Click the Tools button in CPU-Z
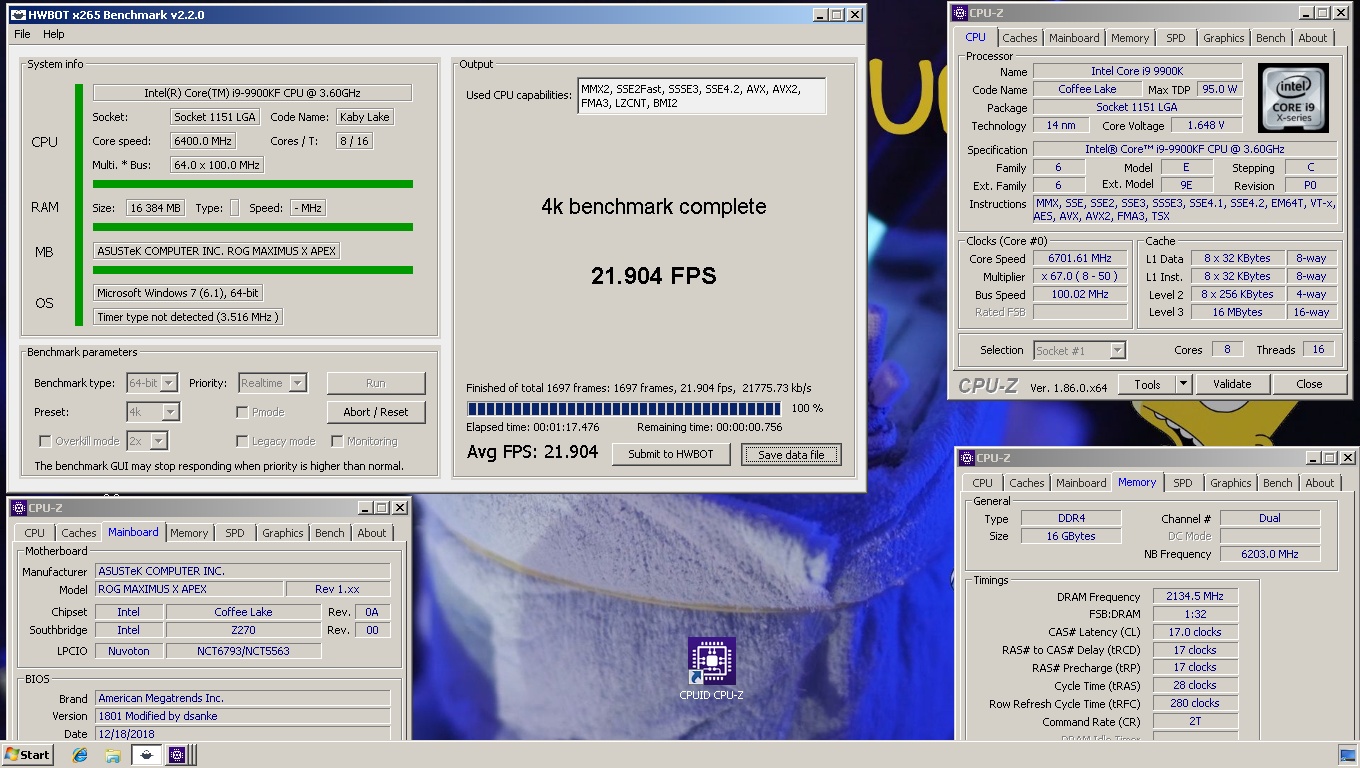Image resolution: width=1360 pixels, height=768 pixels. (1147, 384)
